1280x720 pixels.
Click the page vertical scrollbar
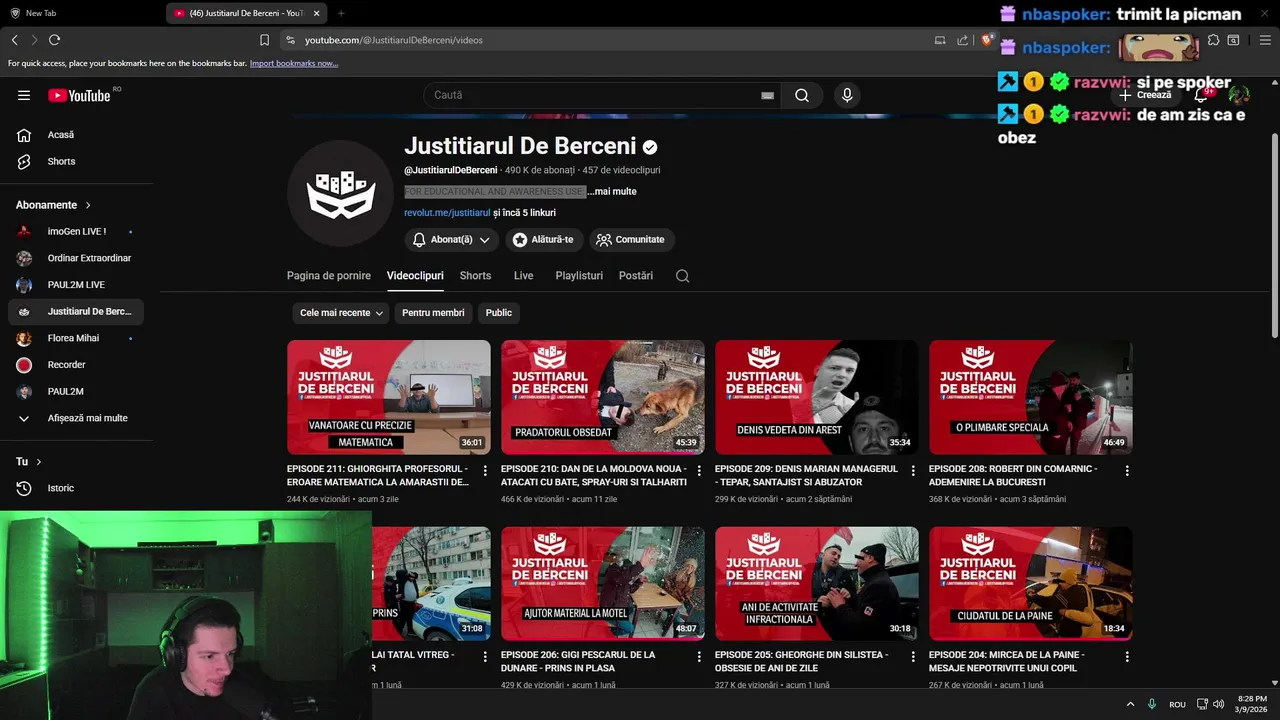(x=1274, y=236)
